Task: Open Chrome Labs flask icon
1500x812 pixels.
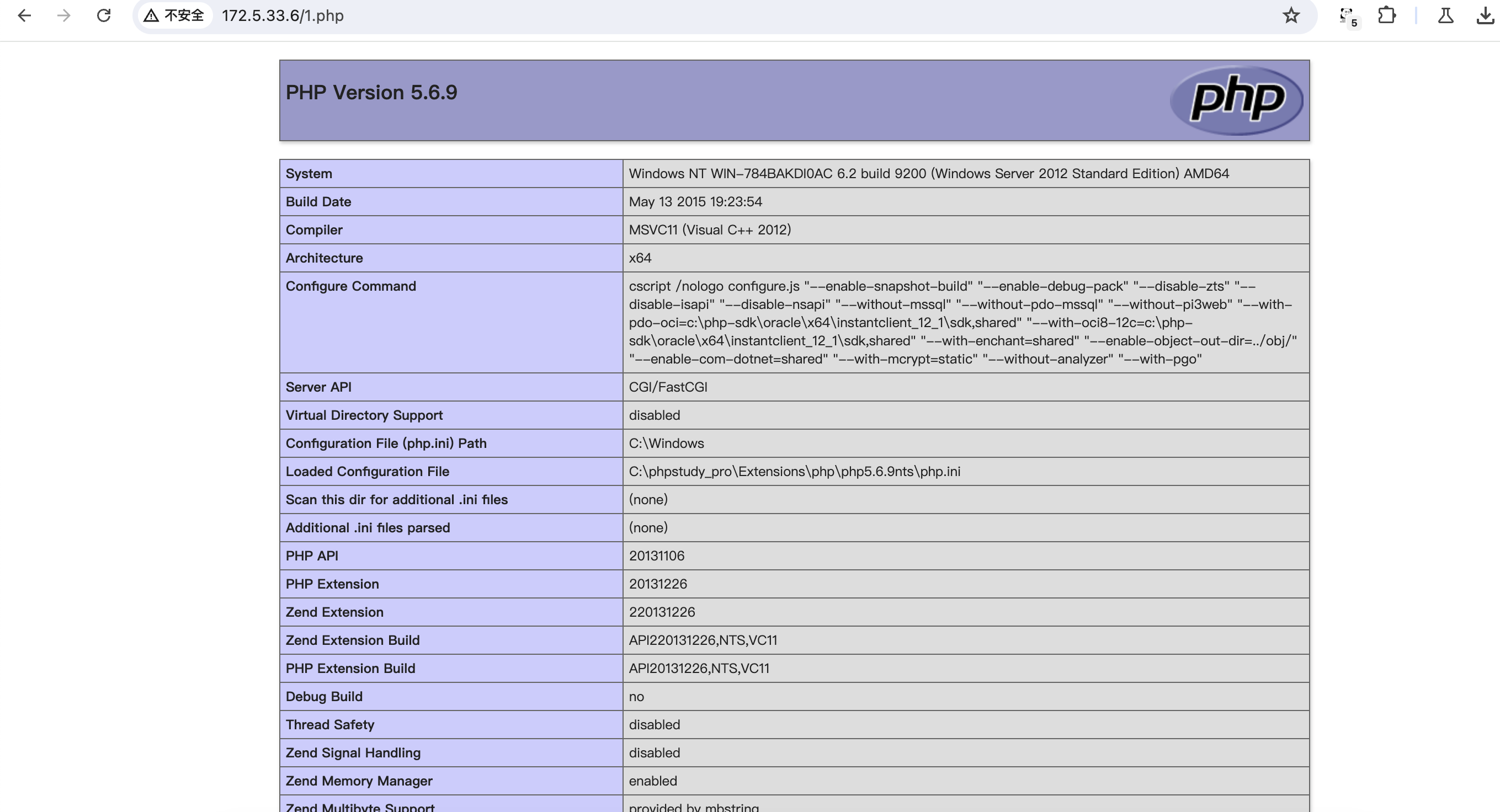Action: (1445, 15)
